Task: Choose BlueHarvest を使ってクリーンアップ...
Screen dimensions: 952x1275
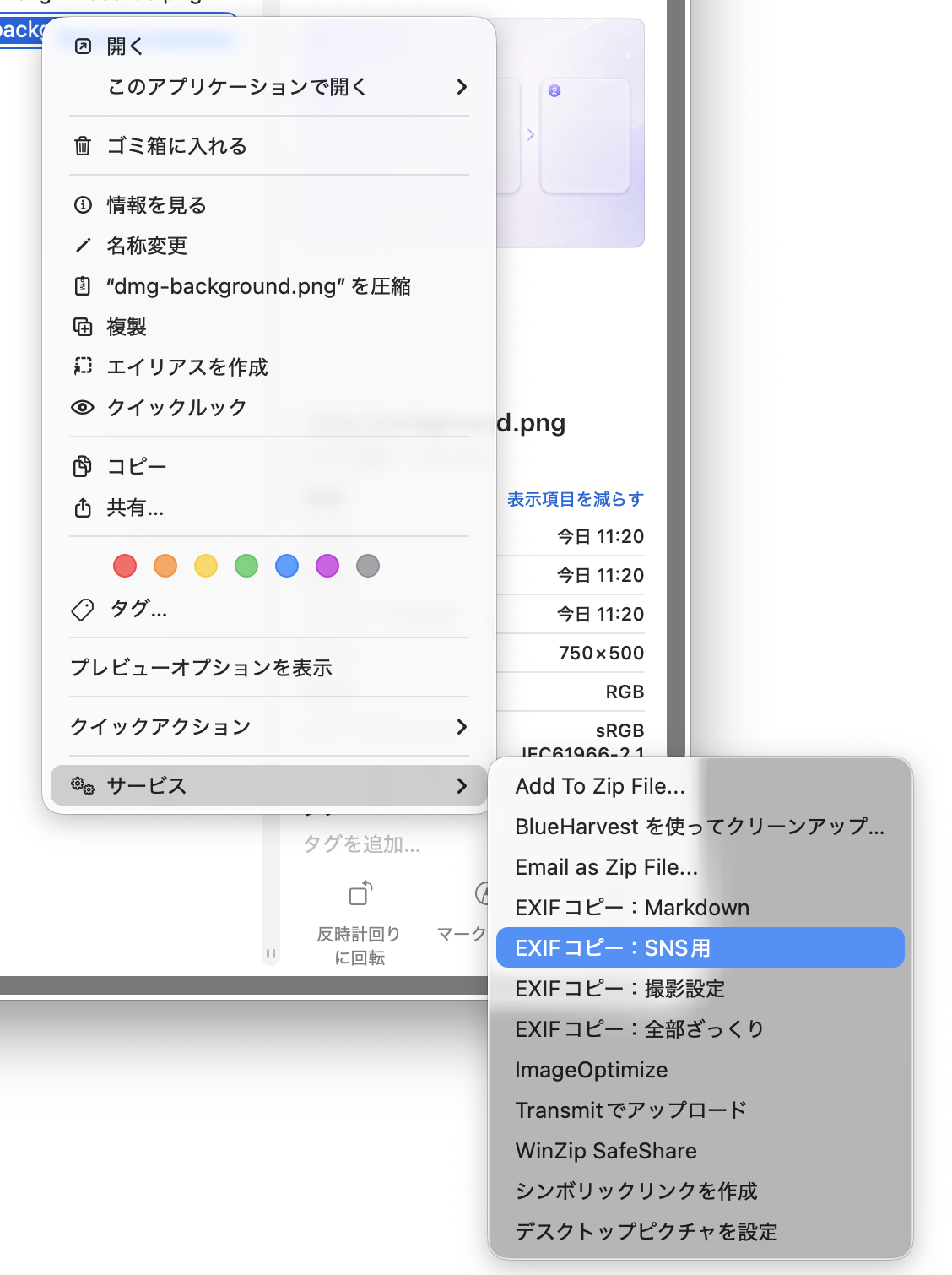Action: tap(700, 827)
